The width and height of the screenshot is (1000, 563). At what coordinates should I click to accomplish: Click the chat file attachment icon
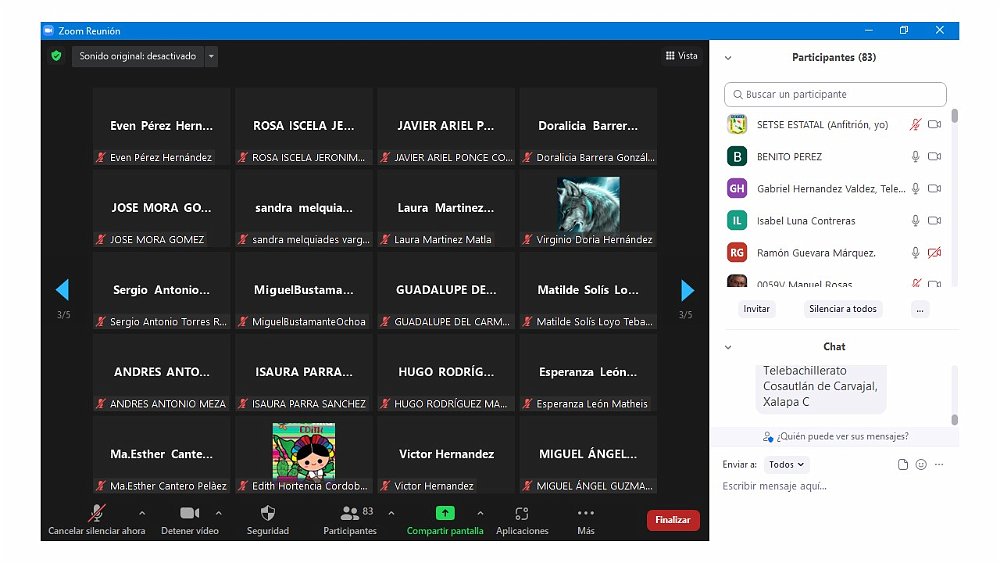coord(903,465)
